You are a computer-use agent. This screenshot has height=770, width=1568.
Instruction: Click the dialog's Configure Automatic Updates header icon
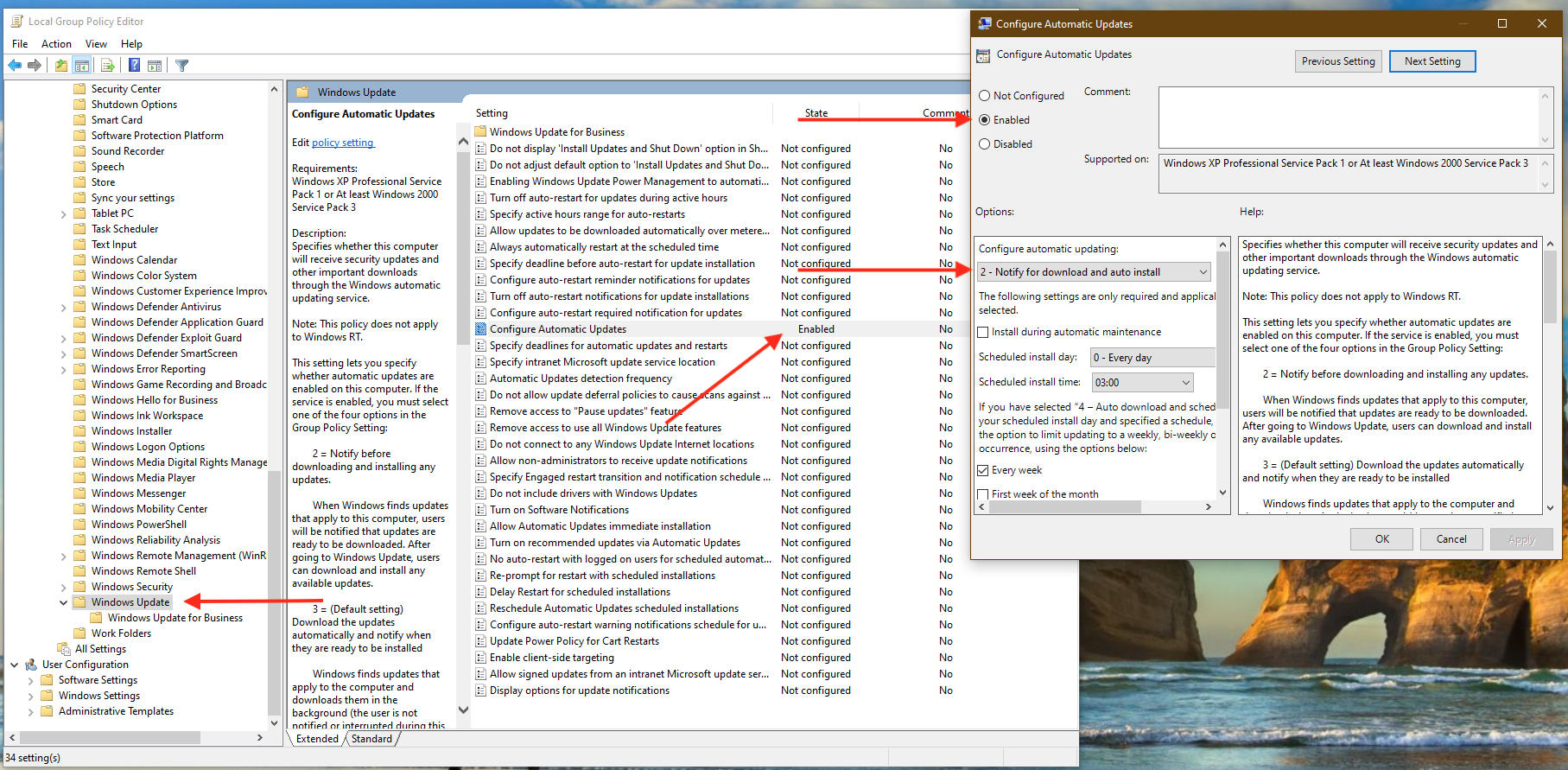coord(983,55)
